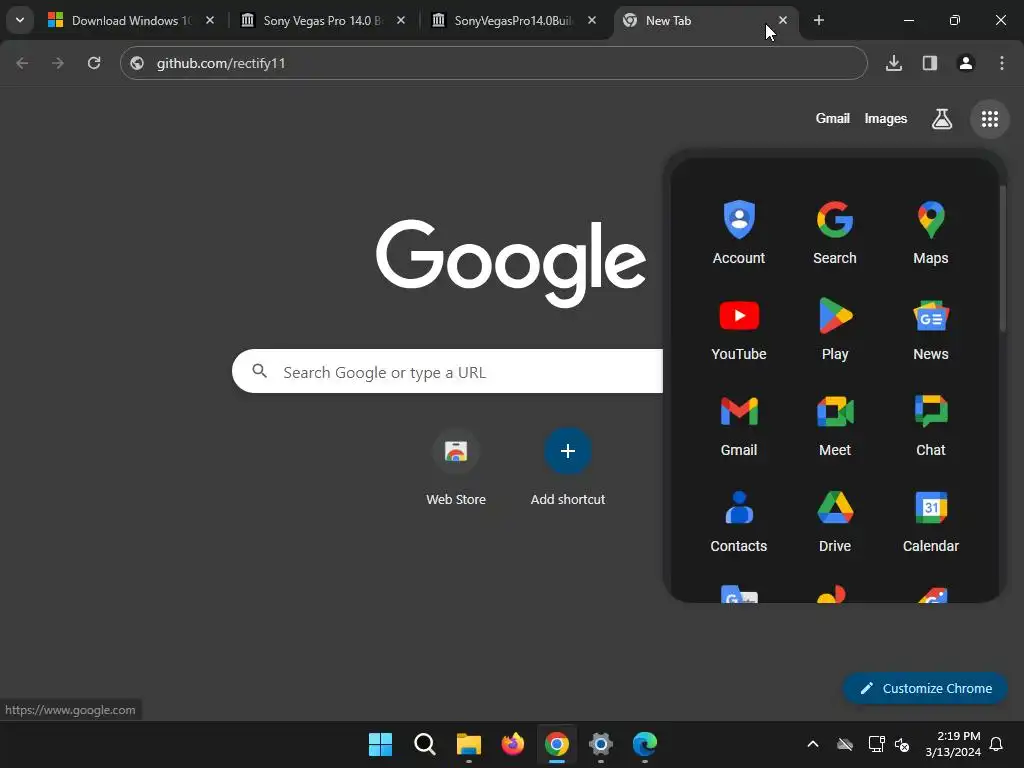Open Microsoft Edge from taskbar
Image resolution: width=1024 pixels, height=768 pixels.
tap(645, 744)
